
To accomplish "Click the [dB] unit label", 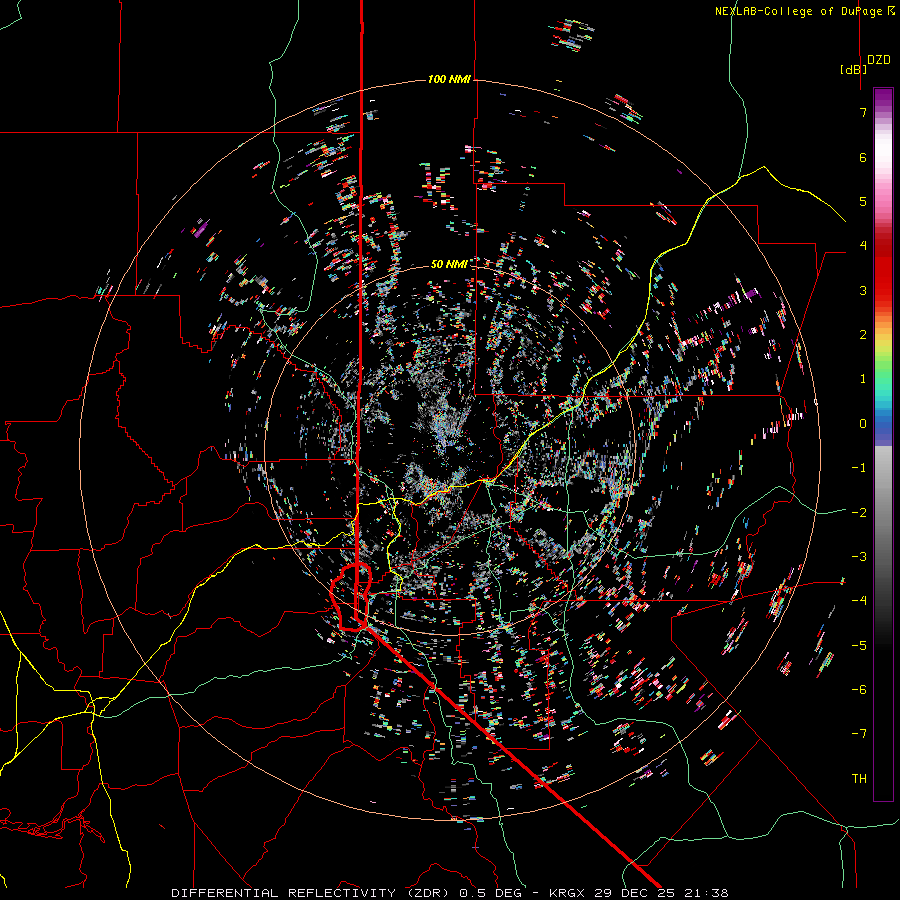I will (x=854, y=69).
